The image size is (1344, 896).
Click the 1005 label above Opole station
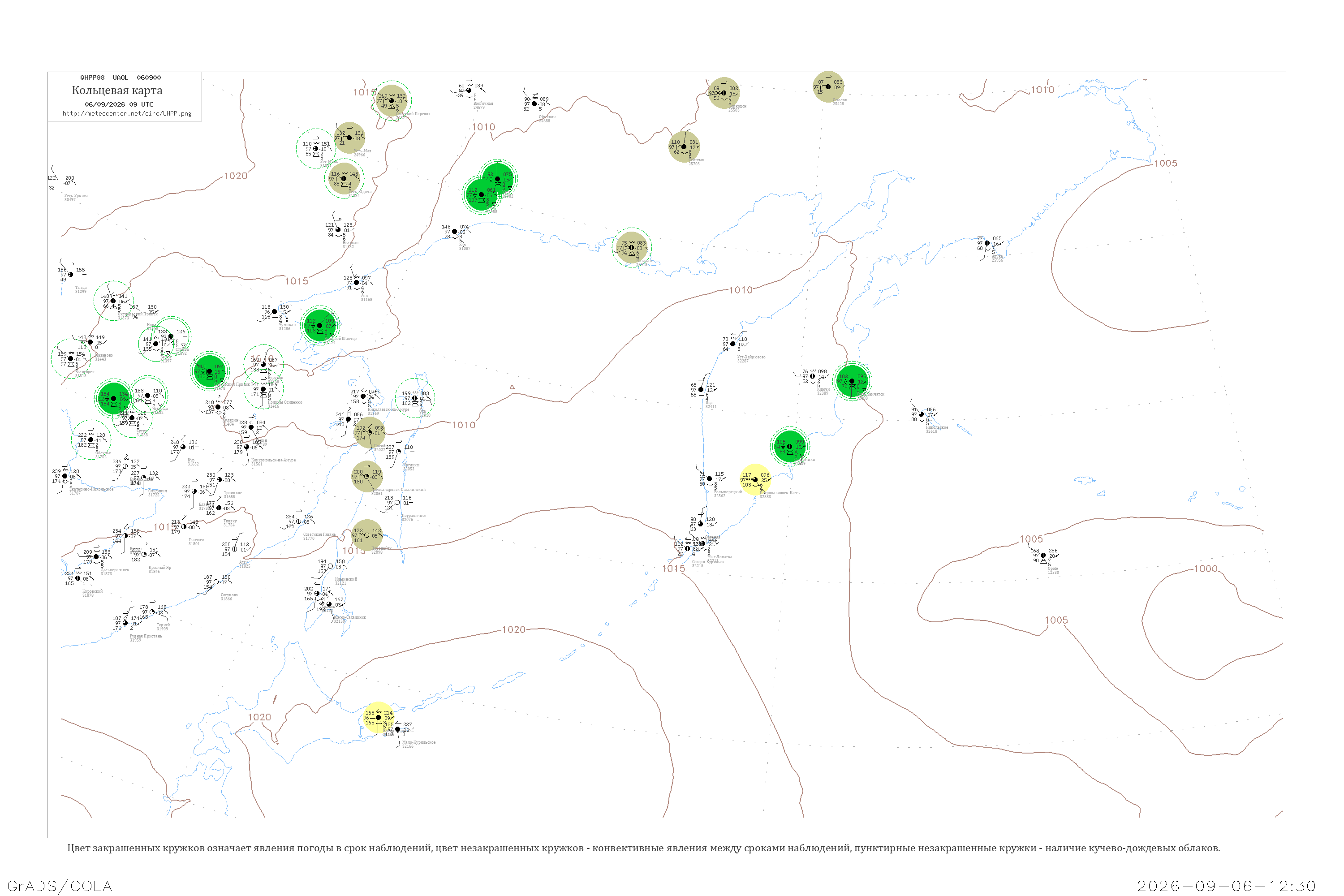click(x=1031, y=539)
